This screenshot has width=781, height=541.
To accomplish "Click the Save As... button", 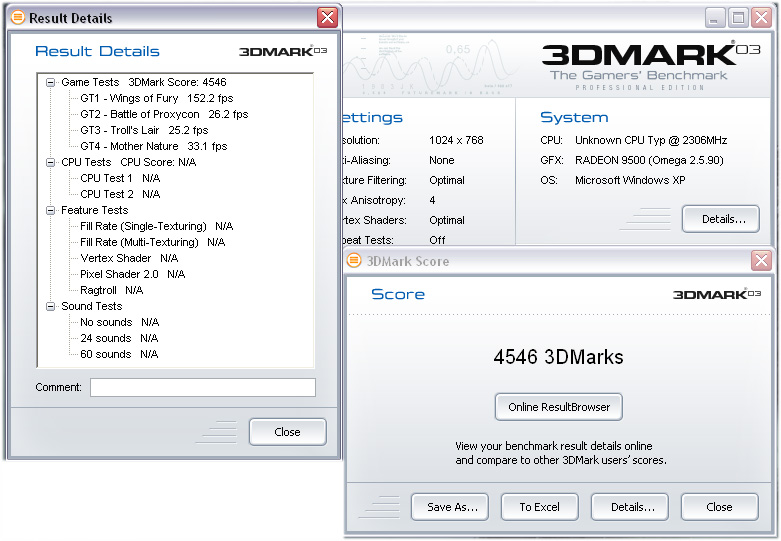I will (451, 507).
